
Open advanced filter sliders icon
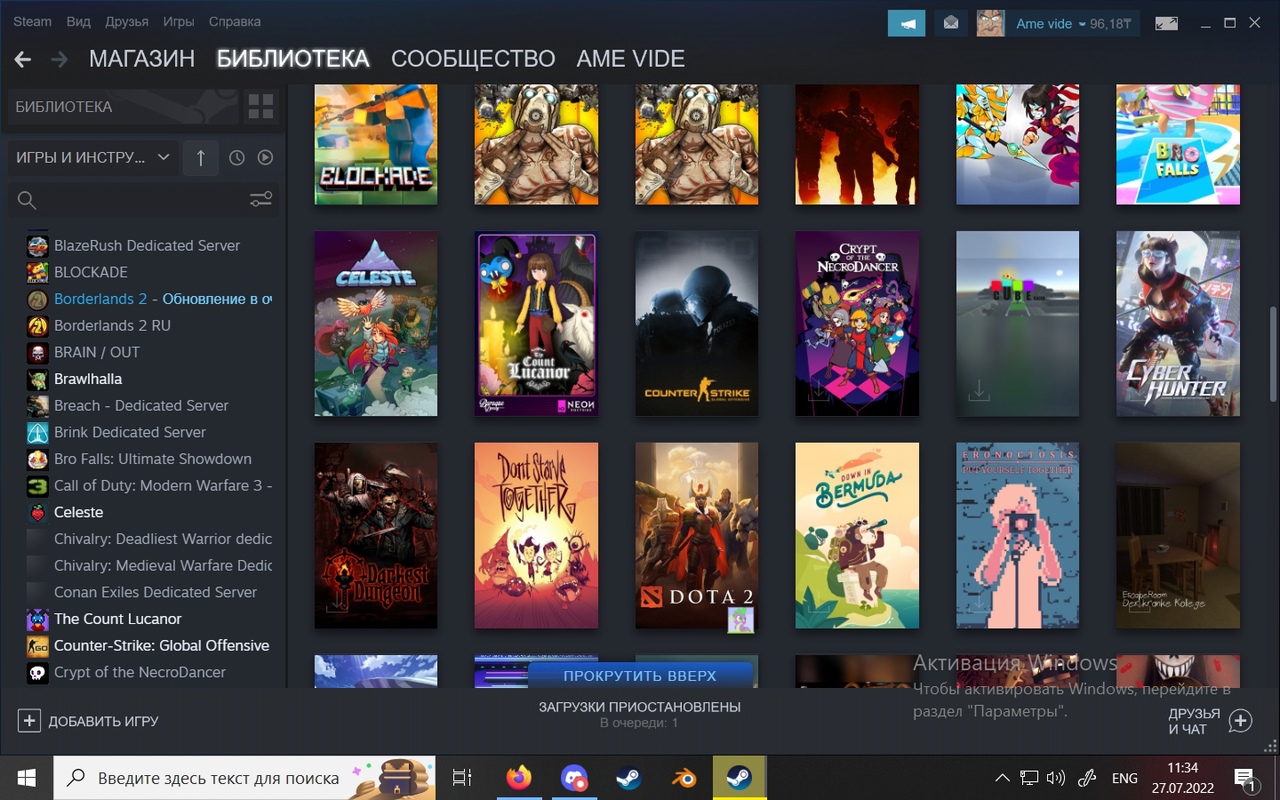tap(261, 200)
